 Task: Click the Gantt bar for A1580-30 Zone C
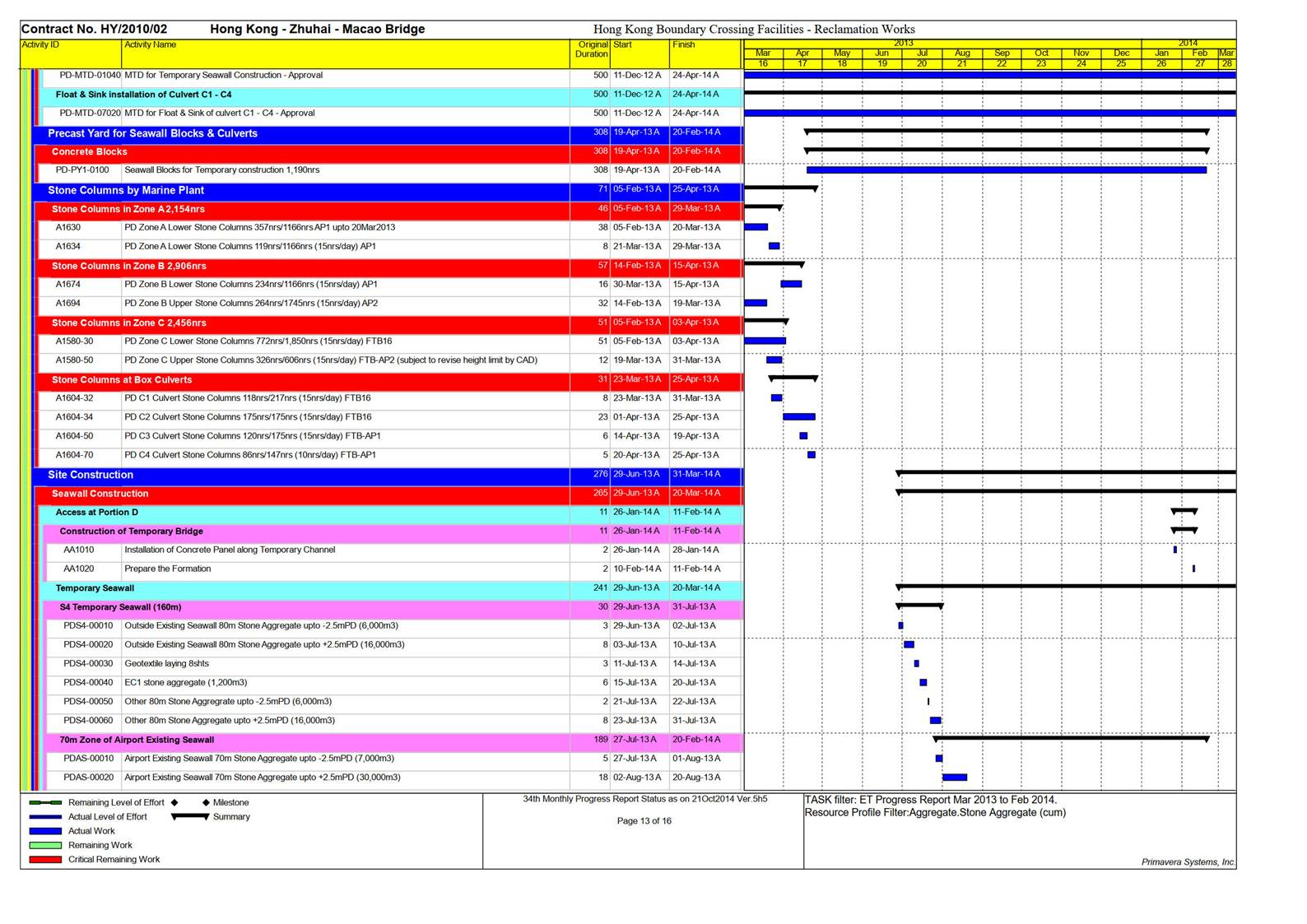[x=765, y=341]
